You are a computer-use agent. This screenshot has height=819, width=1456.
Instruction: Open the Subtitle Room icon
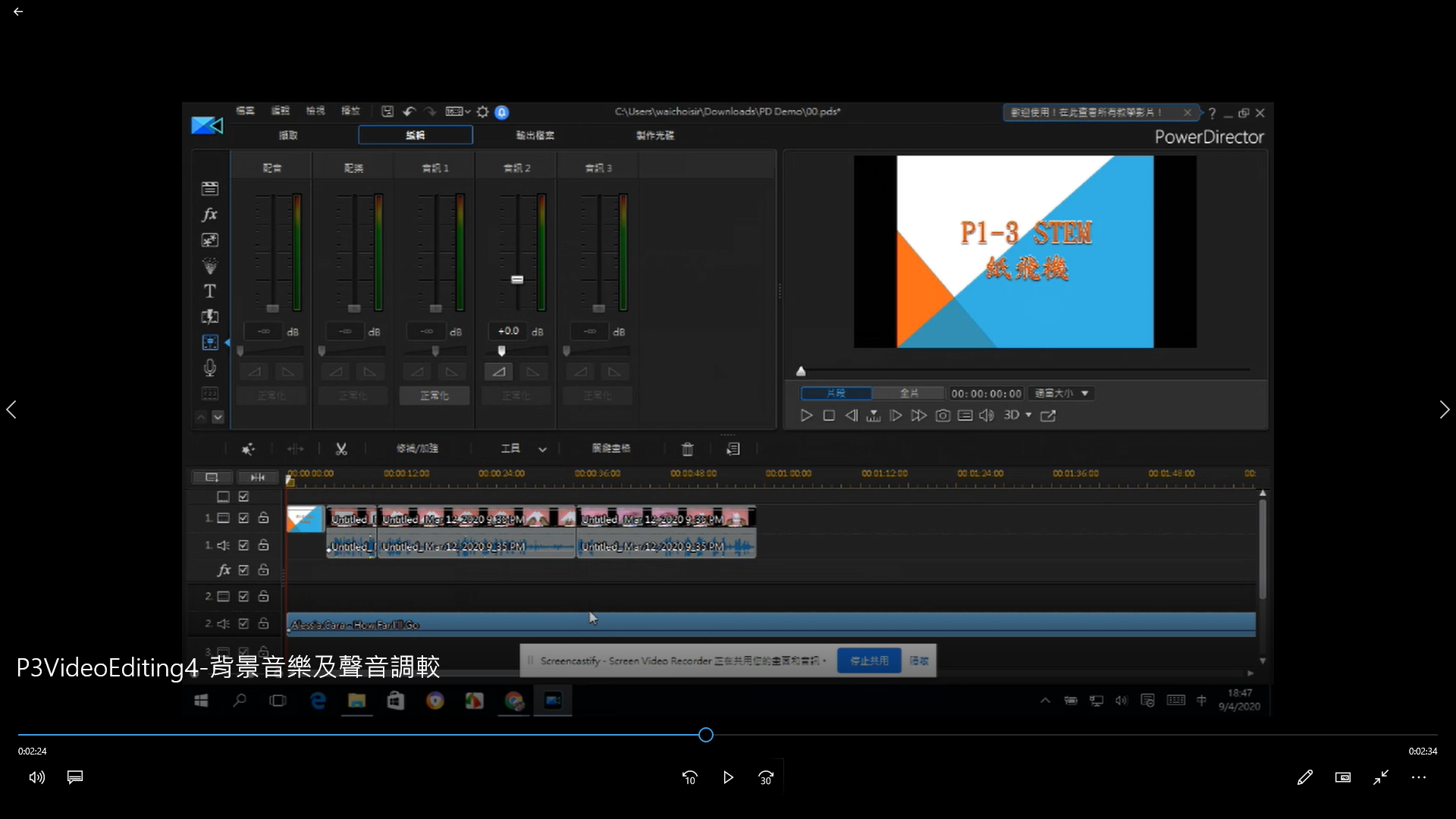210,394
